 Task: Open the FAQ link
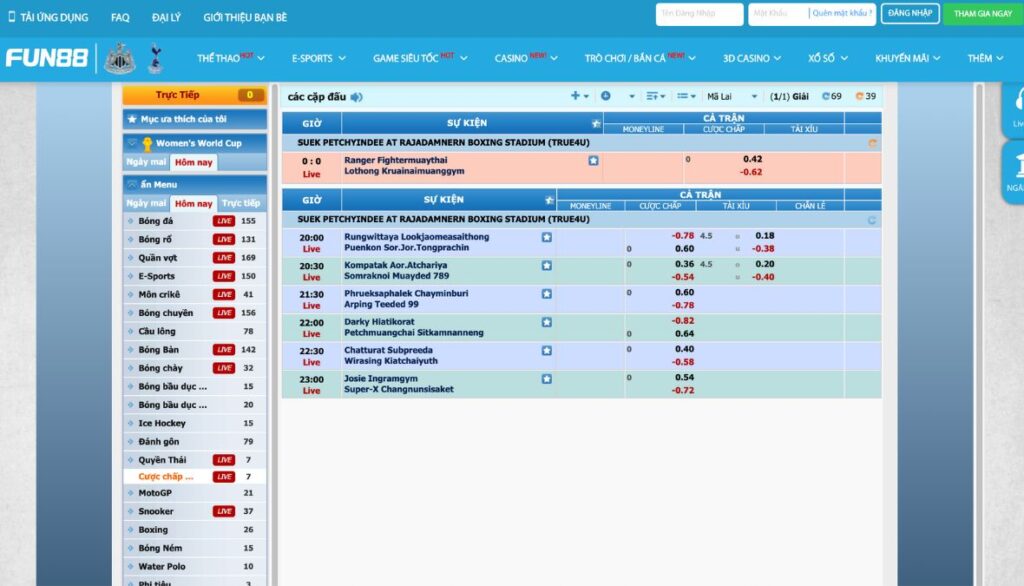120,18
